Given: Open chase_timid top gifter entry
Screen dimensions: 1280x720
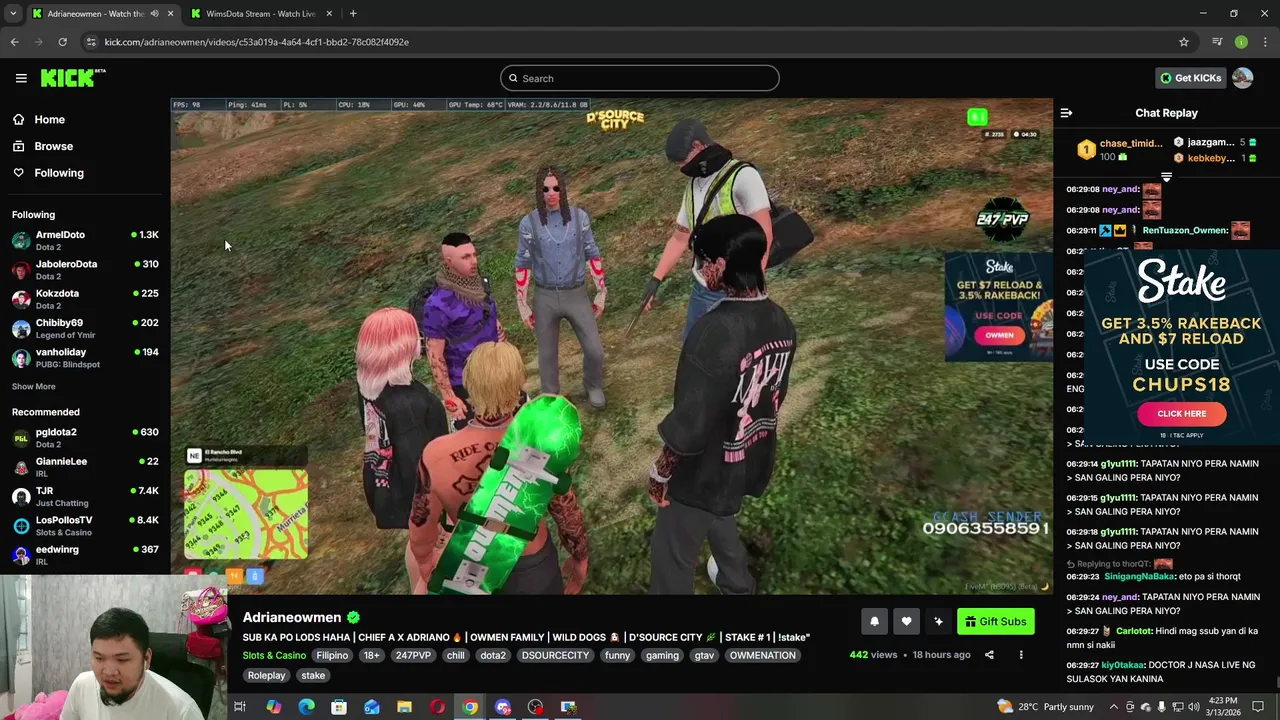Looking at the screenshot, I should (1120, 150).
